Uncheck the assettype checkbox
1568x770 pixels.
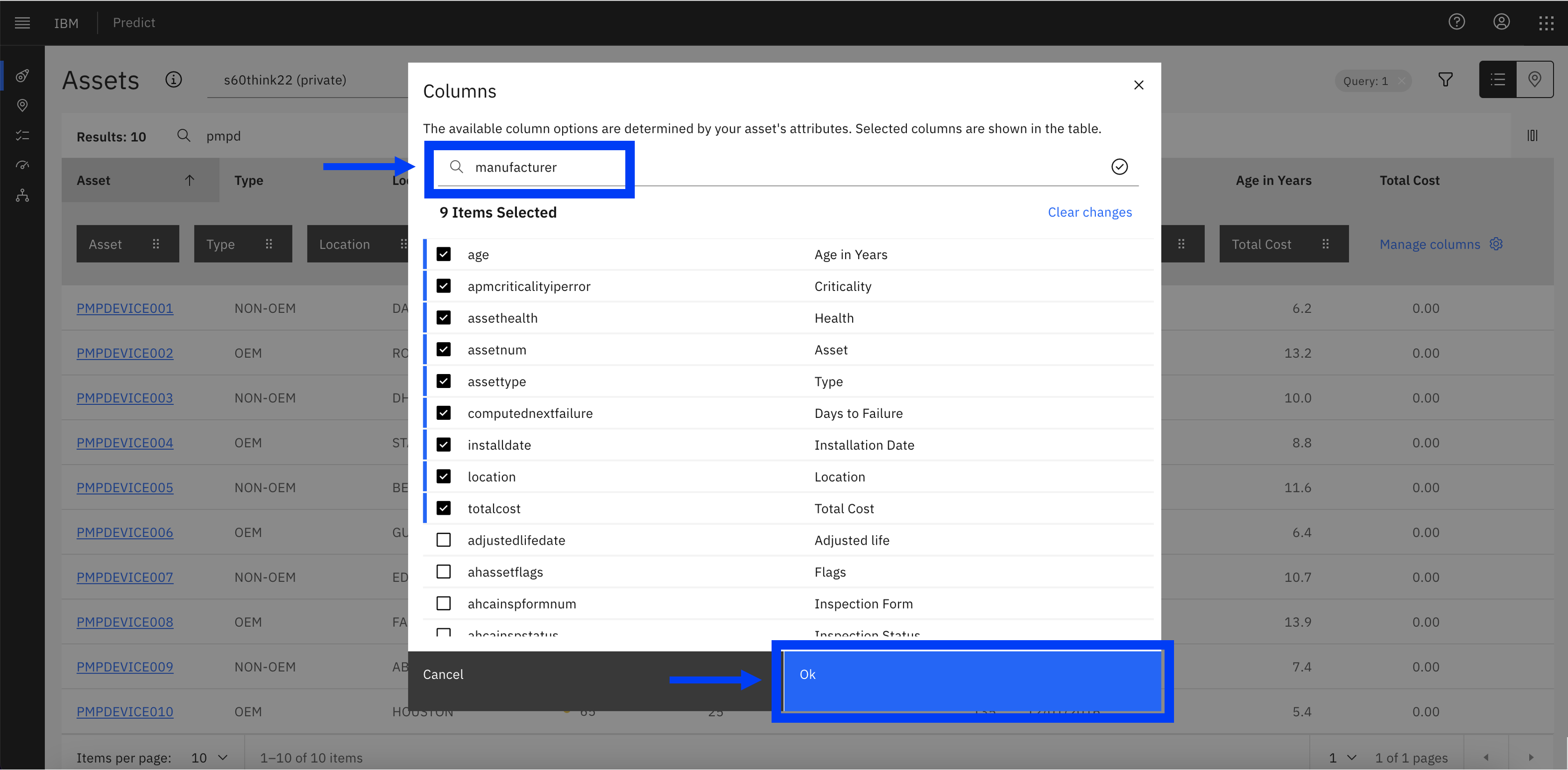click(x=444, y=381)
